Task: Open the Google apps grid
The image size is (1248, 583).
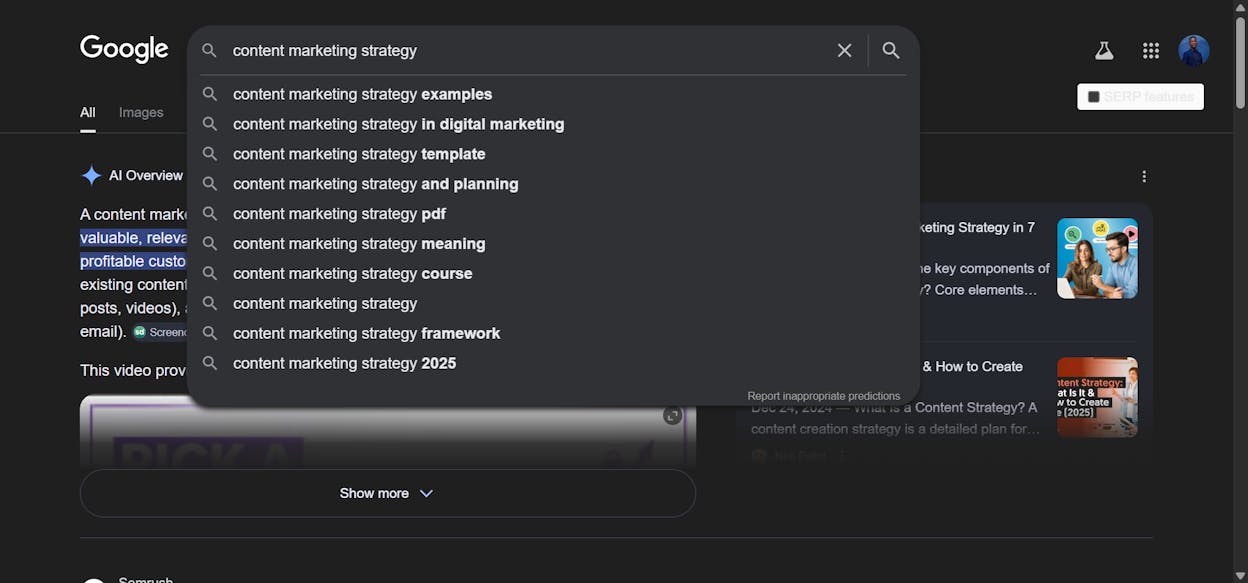Action: pyautogui.click(x=1151, y=50)
